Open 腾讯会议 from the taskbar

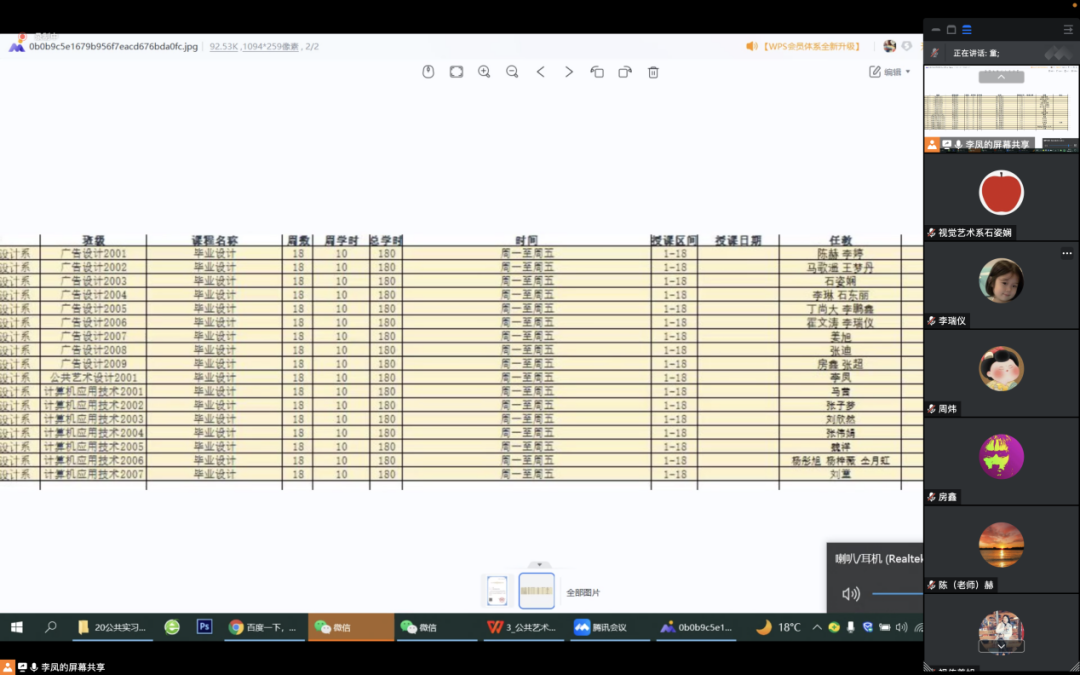point(600,627)
